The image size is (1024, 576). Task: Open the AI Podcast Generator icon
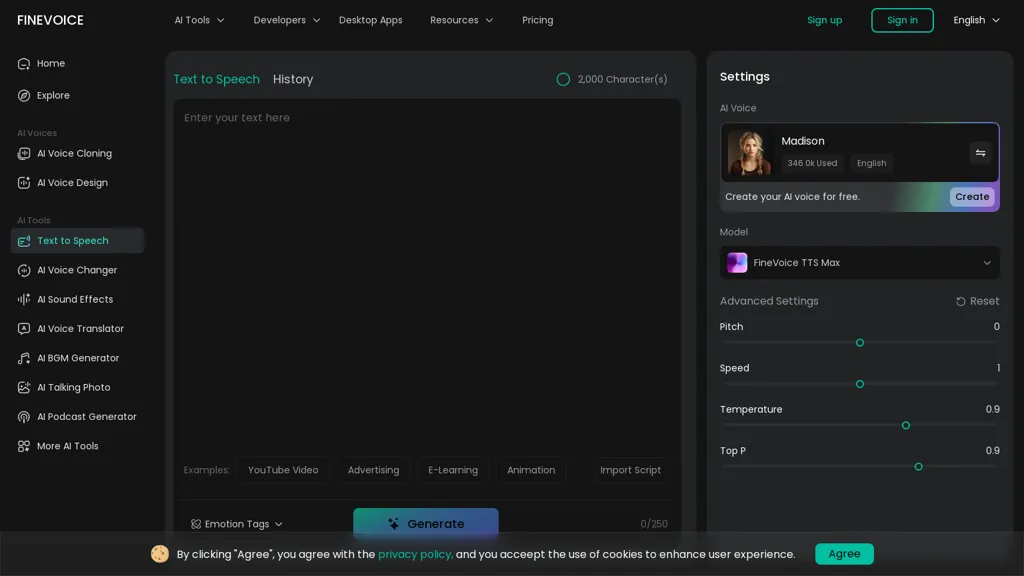[24, 417]
